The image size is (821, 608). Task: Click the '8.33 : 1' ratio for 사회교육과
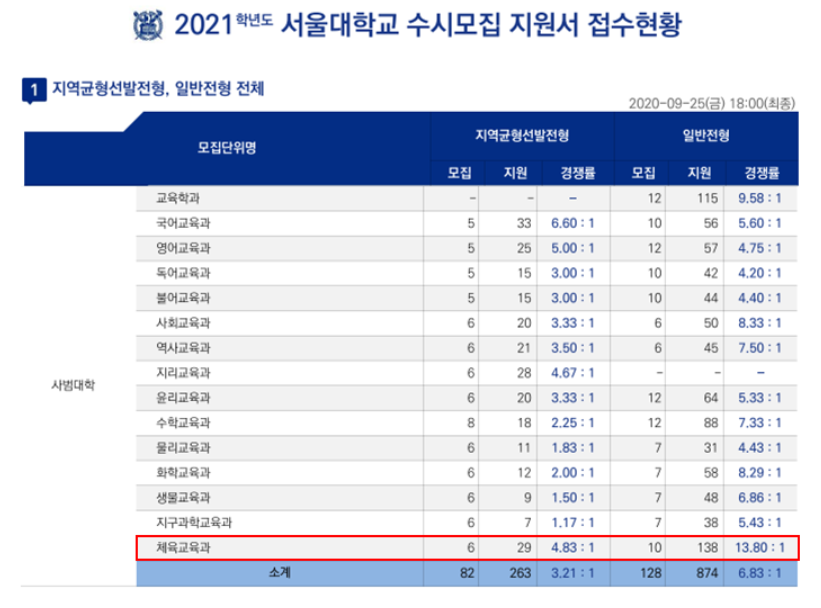point(760,323)
